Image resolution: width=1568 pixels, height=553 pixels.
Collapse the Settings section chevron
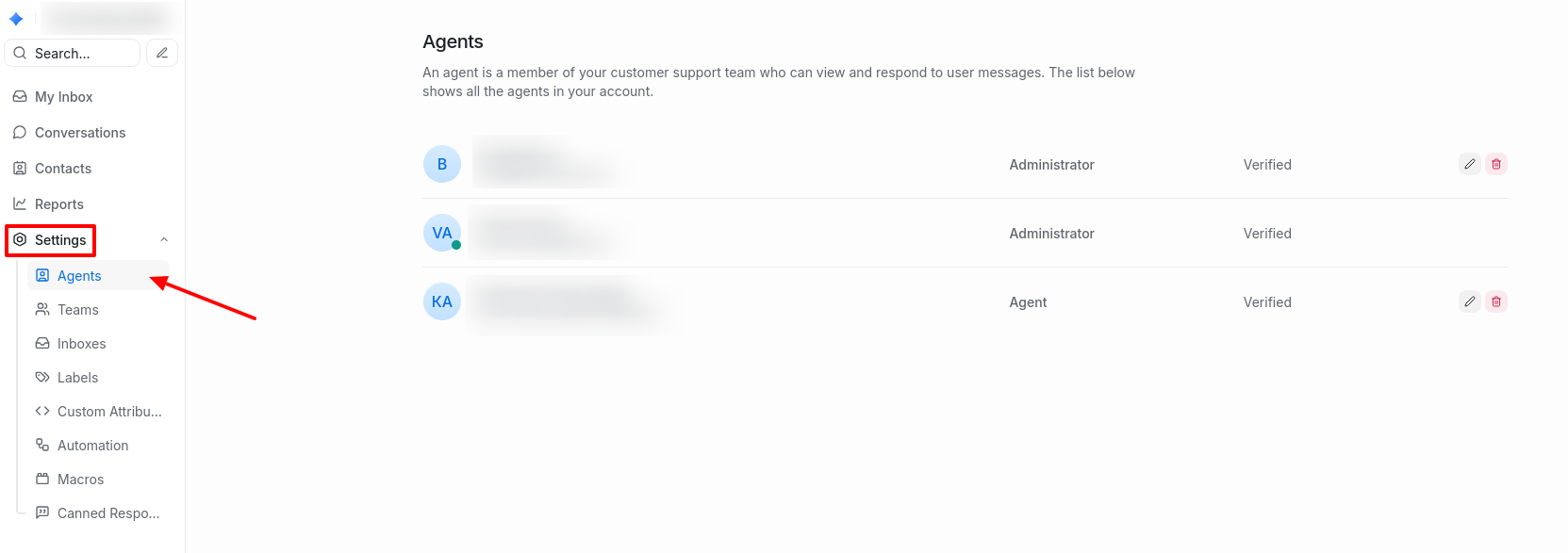tap(164, 240)
